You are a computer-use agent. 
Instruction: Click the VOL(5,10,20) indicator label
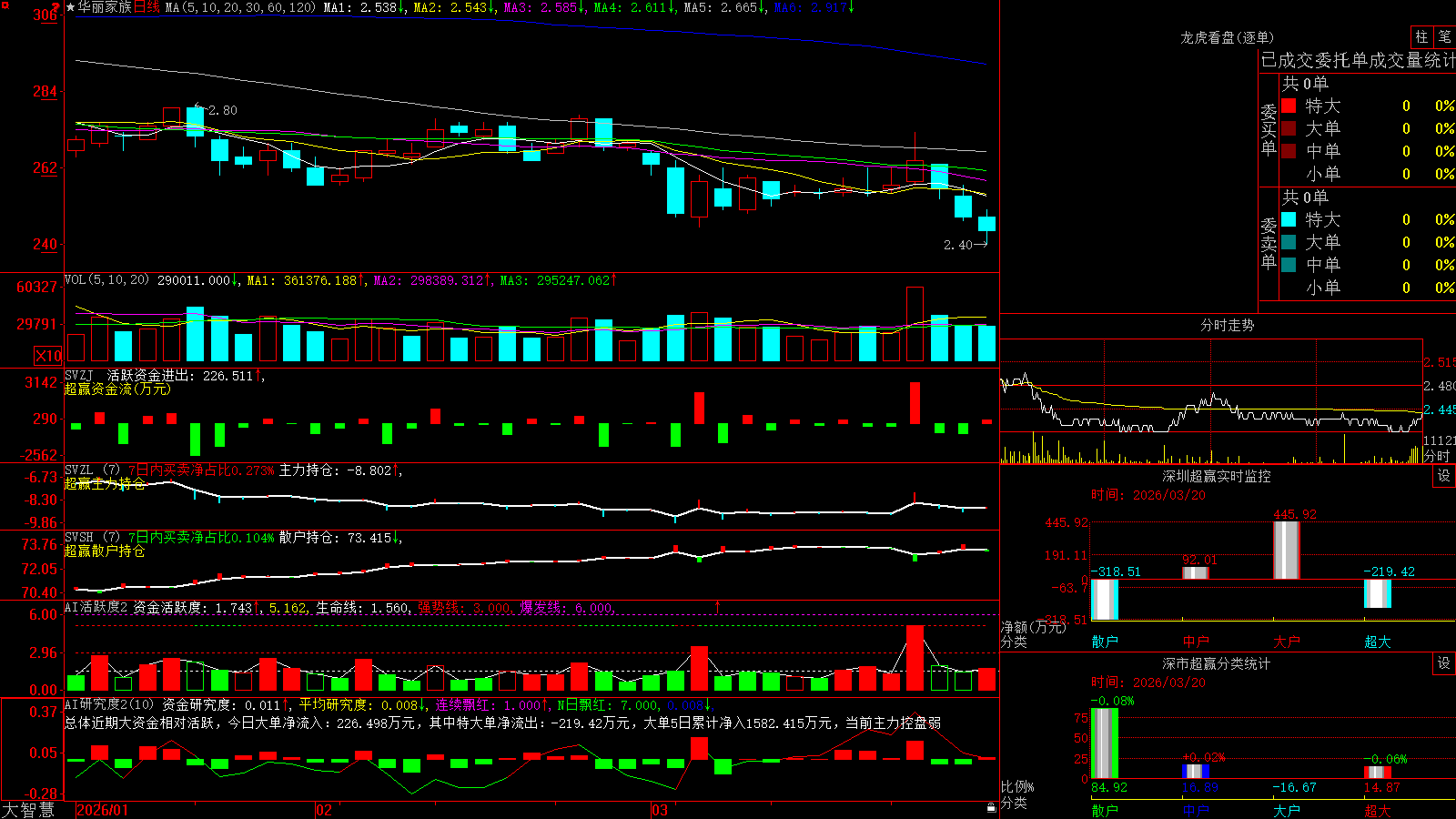point(106,280)
